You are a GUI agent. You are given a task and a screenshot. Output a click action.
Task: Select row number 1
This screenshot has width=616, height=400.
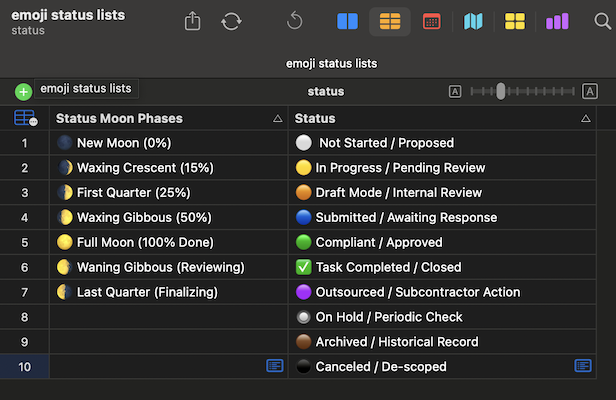[x=24, y=143]
